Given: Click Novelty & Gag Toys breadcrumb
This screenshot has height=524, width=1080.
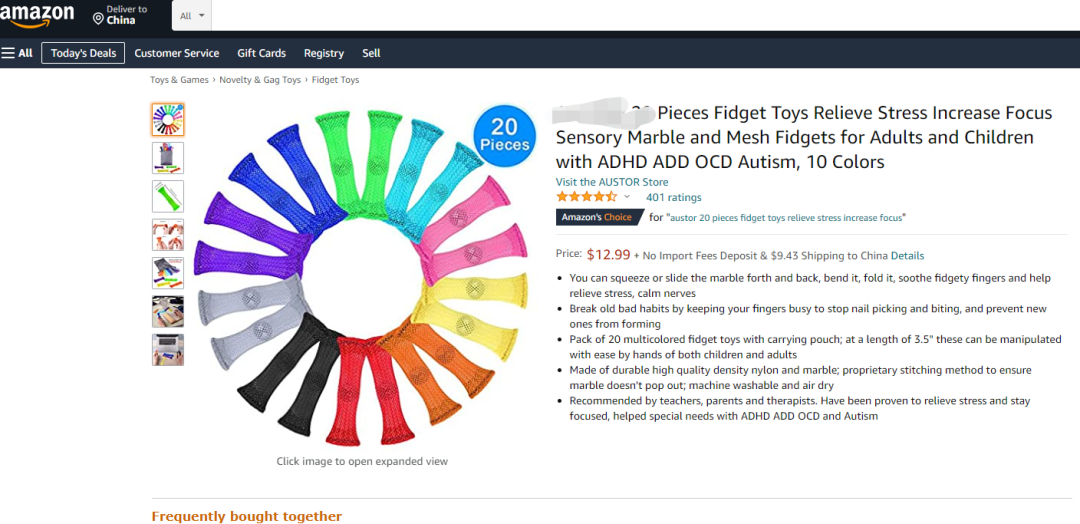Looking at the screenshot, I should (x=260, y=80).
